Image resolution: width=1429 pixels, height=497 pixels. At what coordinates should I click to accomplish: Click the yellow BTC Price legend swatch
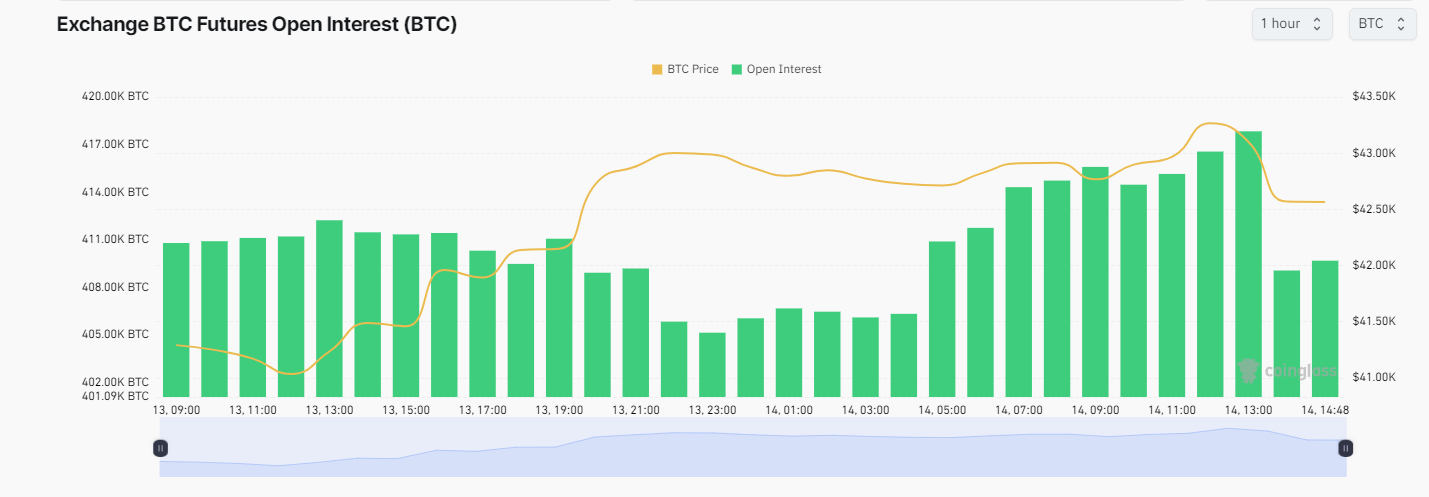coord(657,69)
